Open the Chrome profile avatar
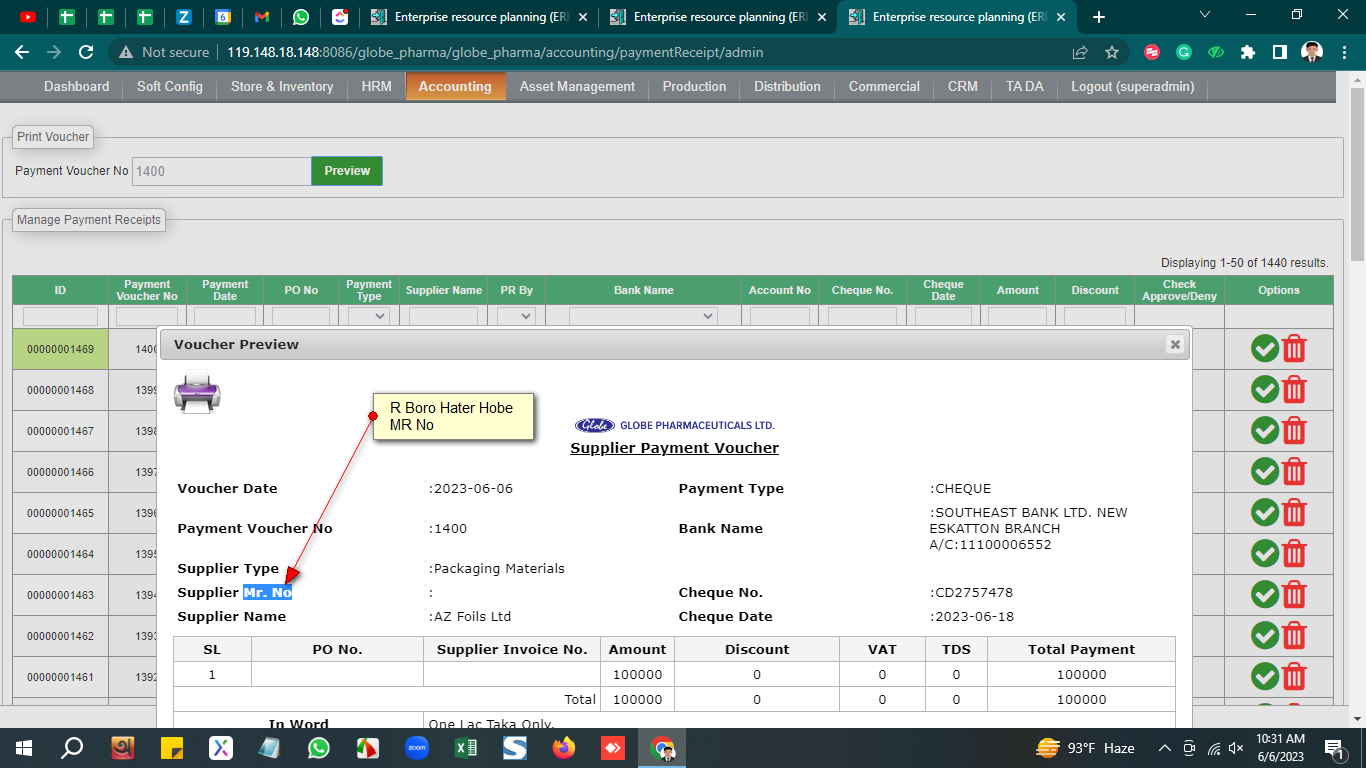Screen dimensions: 1366x768 click(1312, 52)
